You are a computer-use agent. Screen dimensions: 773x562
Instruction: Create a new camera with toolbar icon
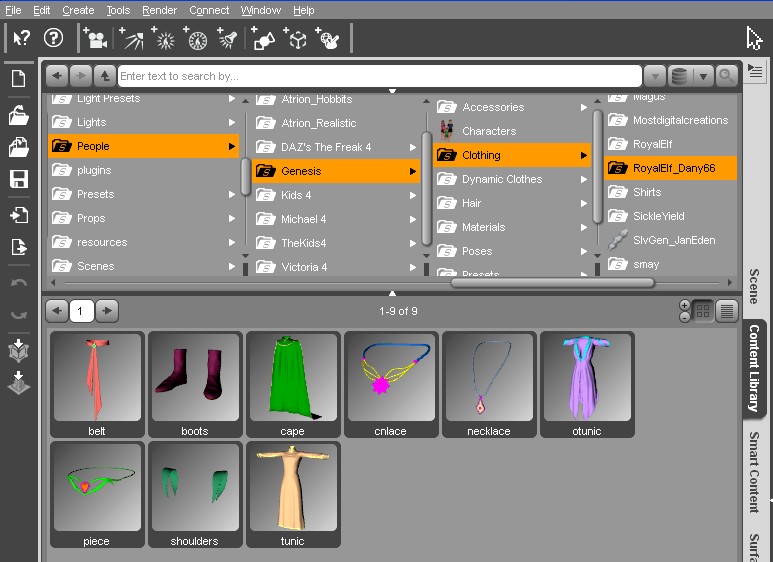[x=95, y=38]
